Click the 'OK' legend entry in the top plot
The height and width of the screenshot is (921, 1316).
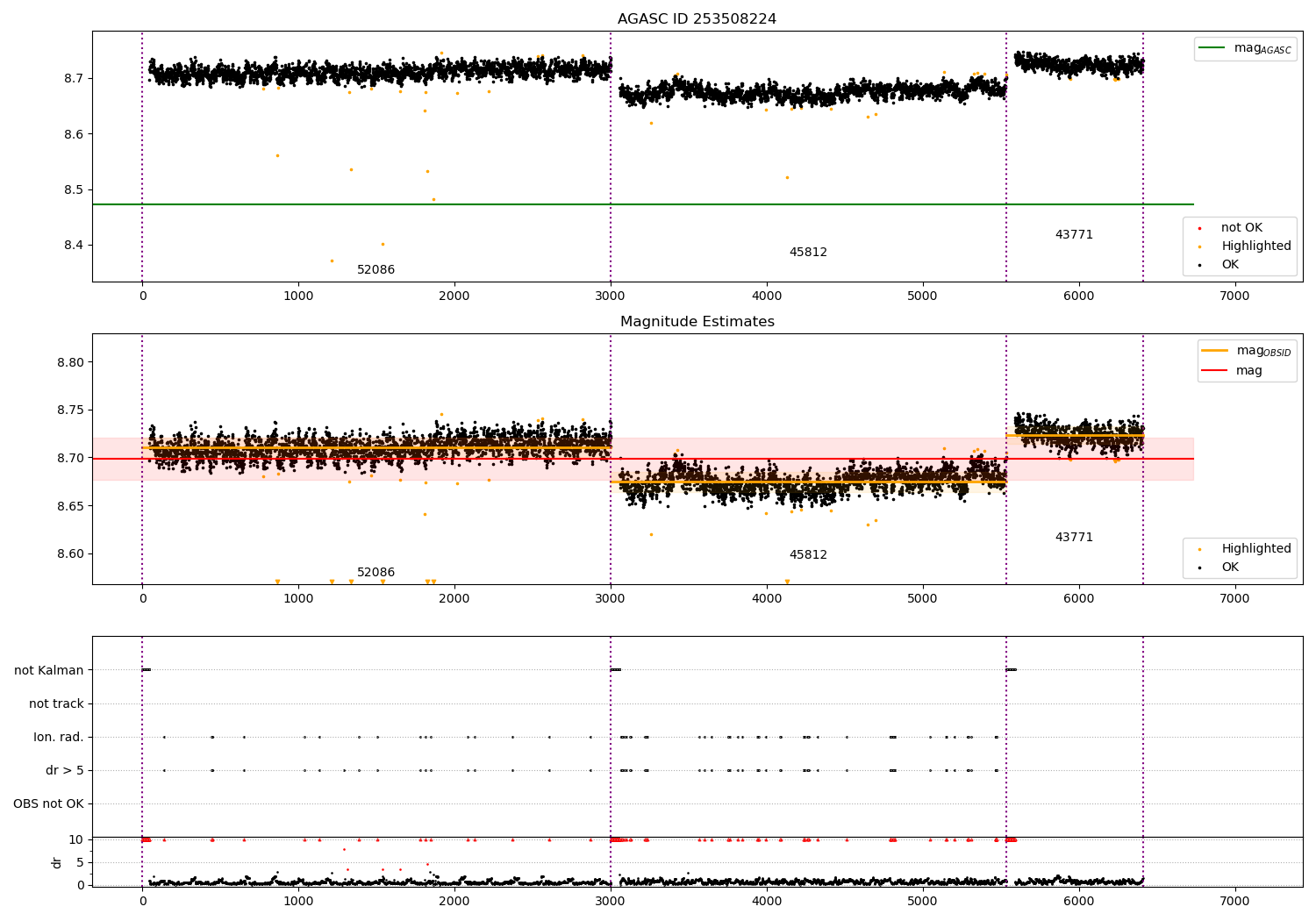pos(1230,265)
